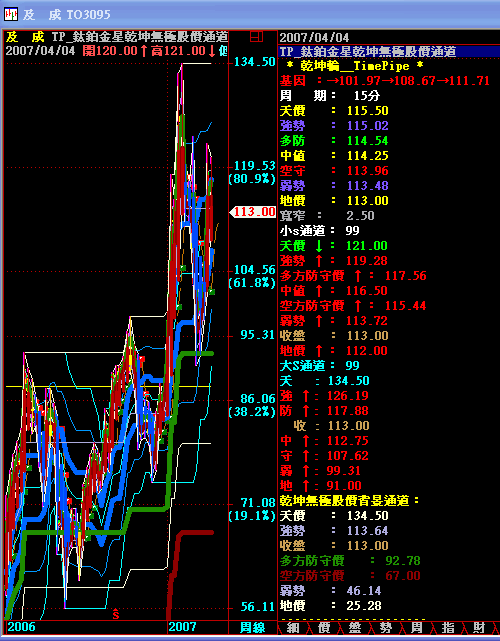This screenshot has width=500, height=641.
Task: Click the 弱勢 46.14 row
Action: tap(331, 590)
